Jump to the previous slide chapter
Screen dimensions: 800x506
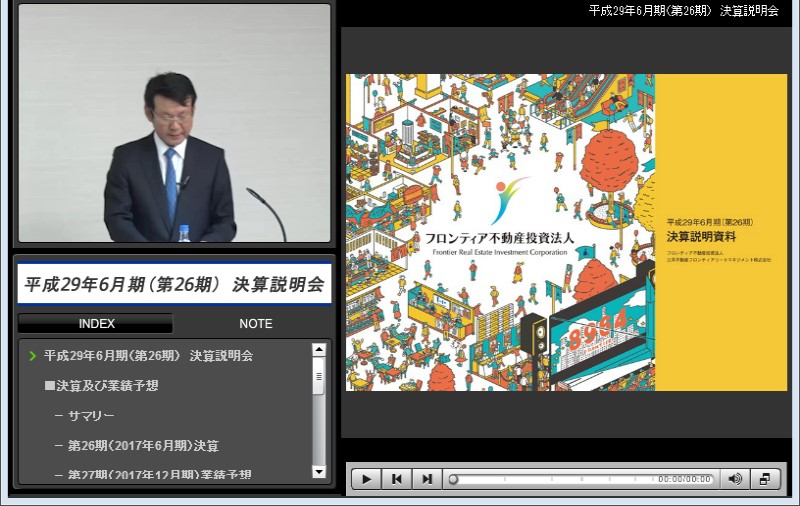[x=396, y=479]
